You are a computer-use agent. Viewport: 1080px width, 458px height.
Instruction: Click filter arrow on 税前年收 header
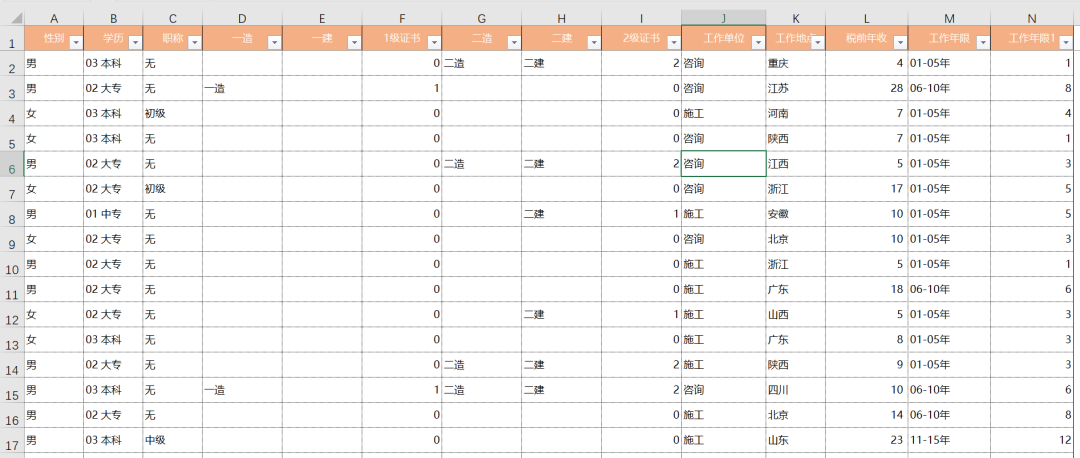899,42
